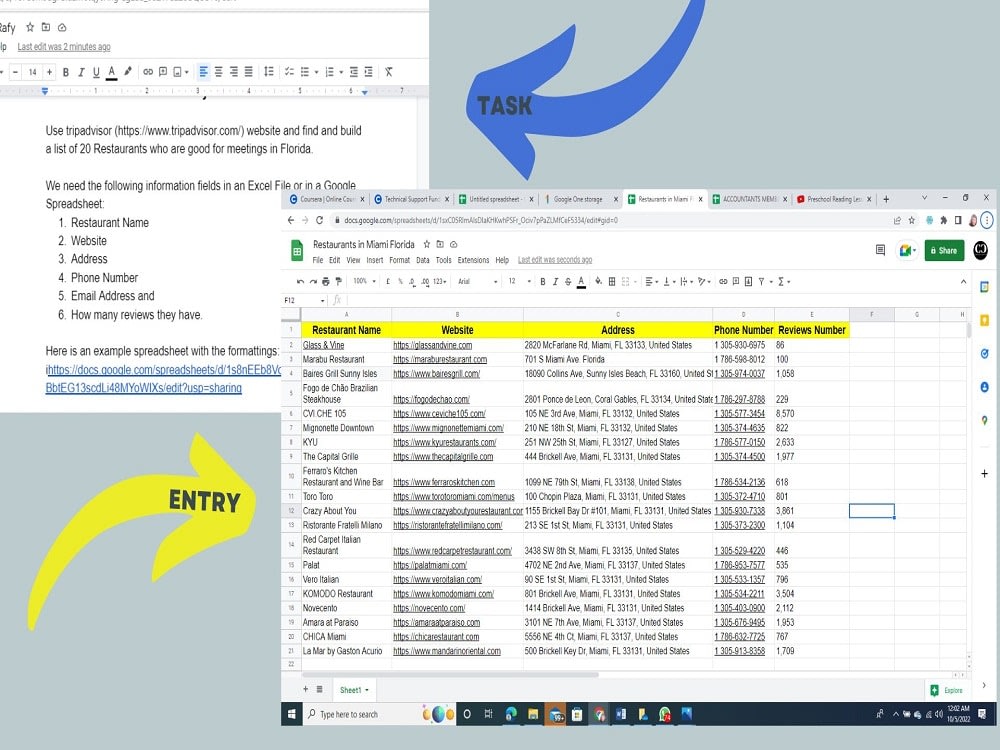Open 'Last edit was 2 minutes ago' in Docs

pyautogui.click(x=64, y=47)
